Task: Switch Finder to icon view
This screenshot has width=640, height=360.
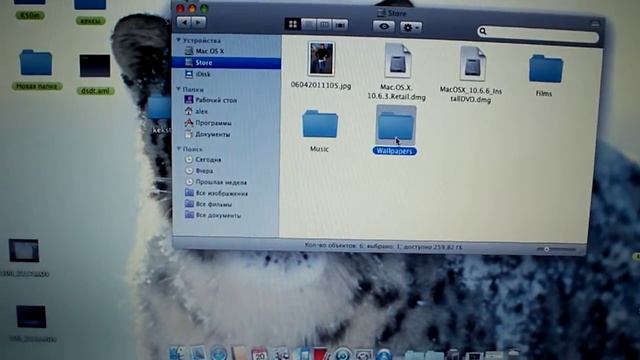Action: click(x=293, y=24)
